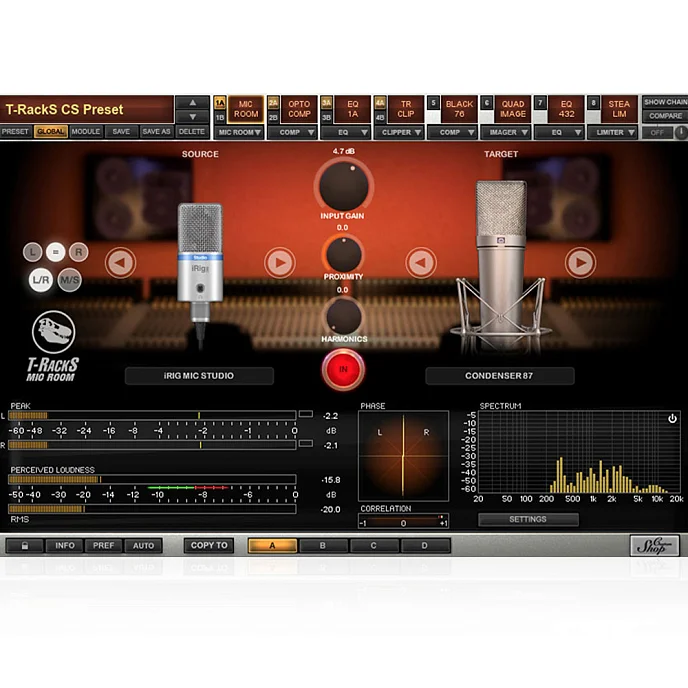Switch to snapshot B

[322, 546]
